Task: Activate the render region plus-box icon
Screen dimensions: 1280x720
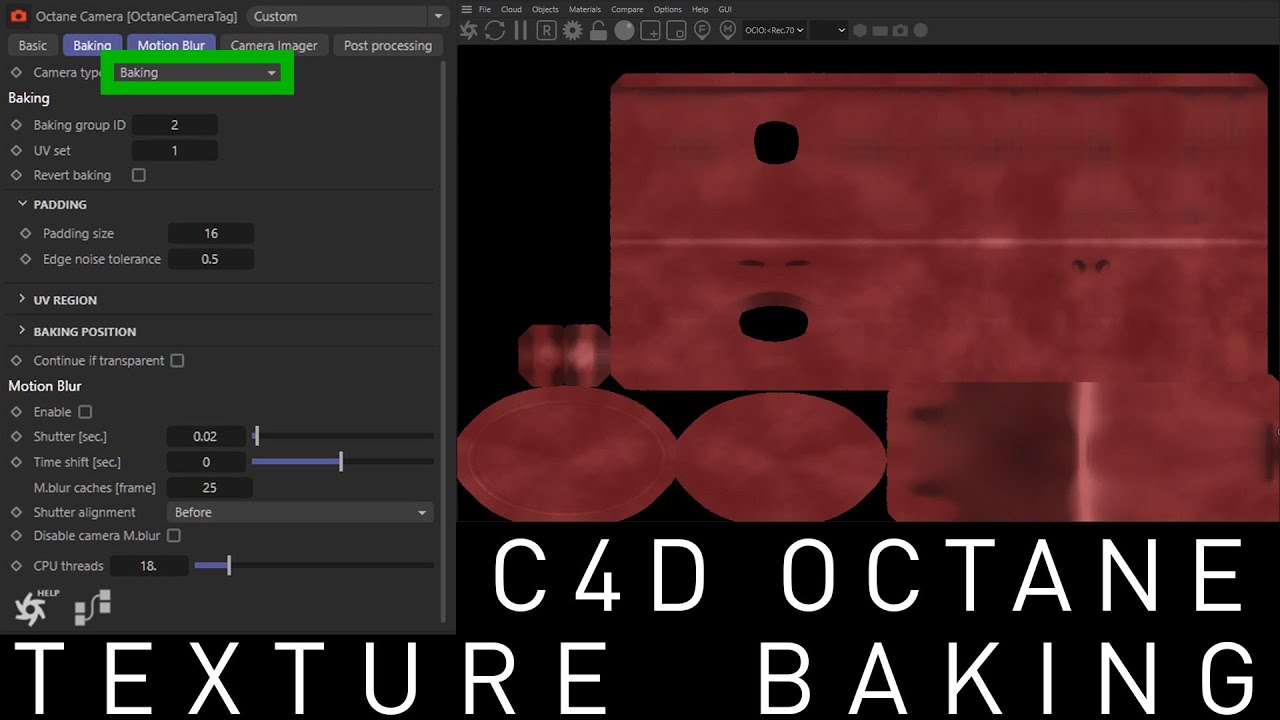Action: coord(650,30)
